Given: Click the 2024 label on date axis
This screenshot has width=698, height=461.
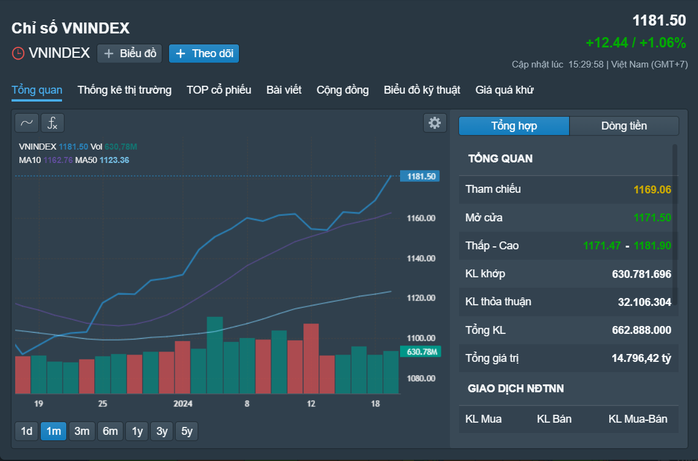Looking at the screenshot, I should click(183, 404).
